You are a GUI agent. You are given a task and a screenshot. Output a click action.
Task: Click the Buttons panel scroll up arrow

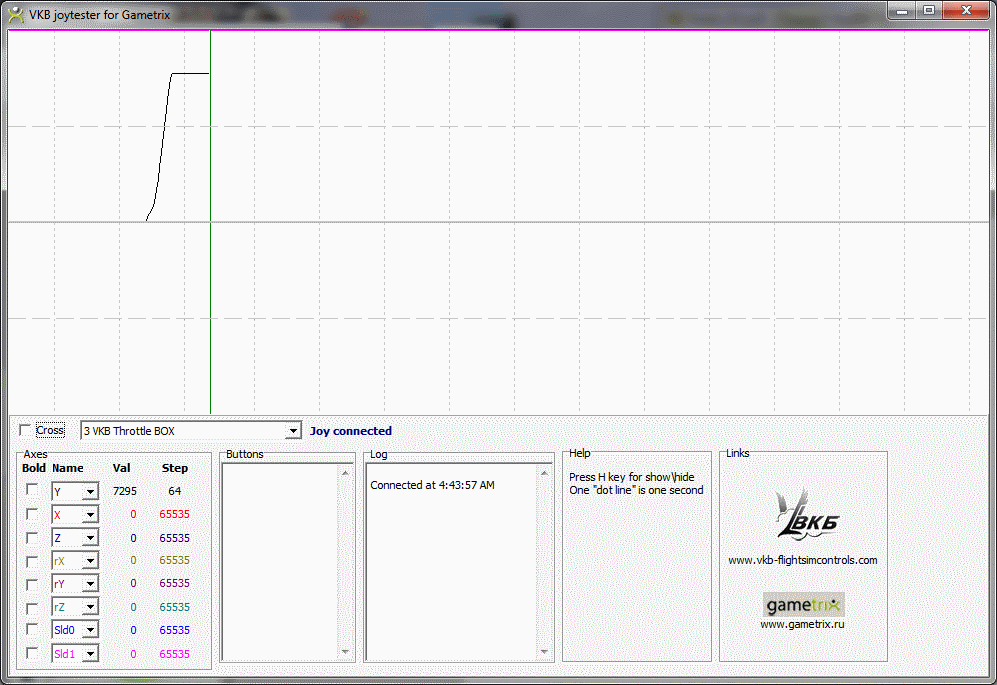(x=345, y=473)
